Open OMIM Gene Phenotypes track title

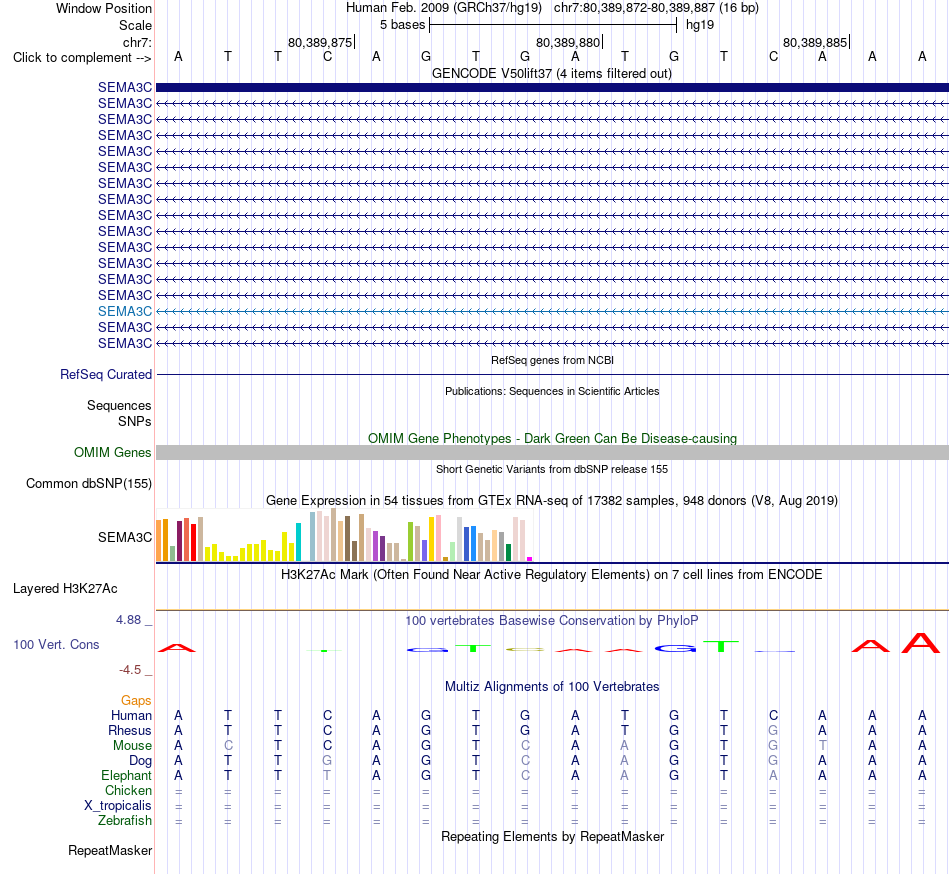coord(552,439)
